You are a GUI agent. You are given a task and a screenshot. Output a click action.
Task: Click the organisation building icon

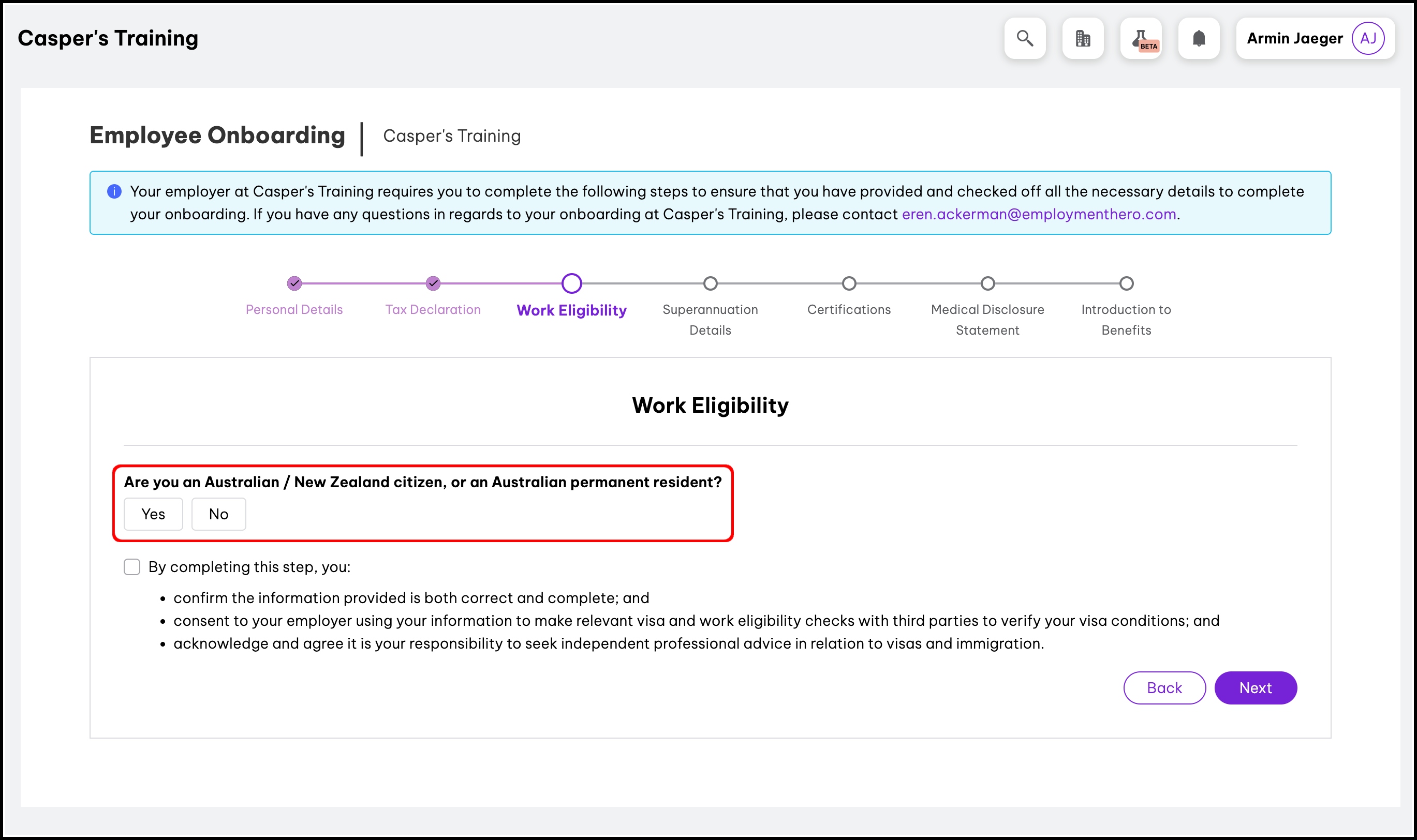tap(1083, 38)
